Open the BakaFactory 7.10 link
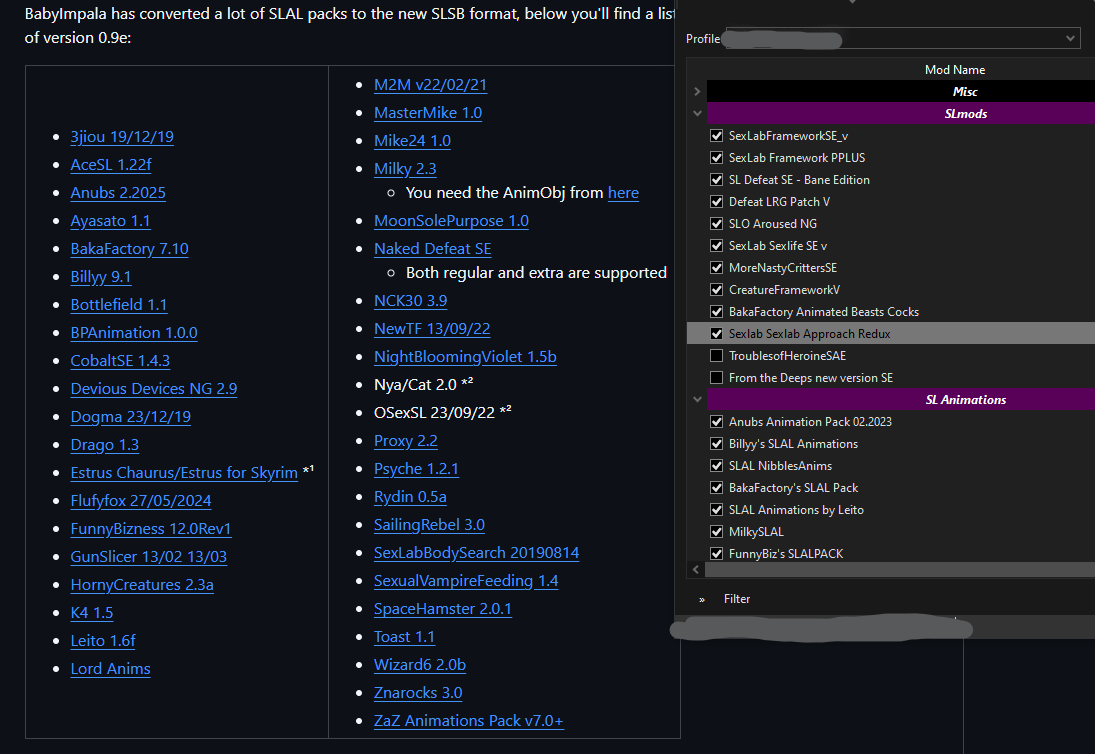 pos(129,249)
